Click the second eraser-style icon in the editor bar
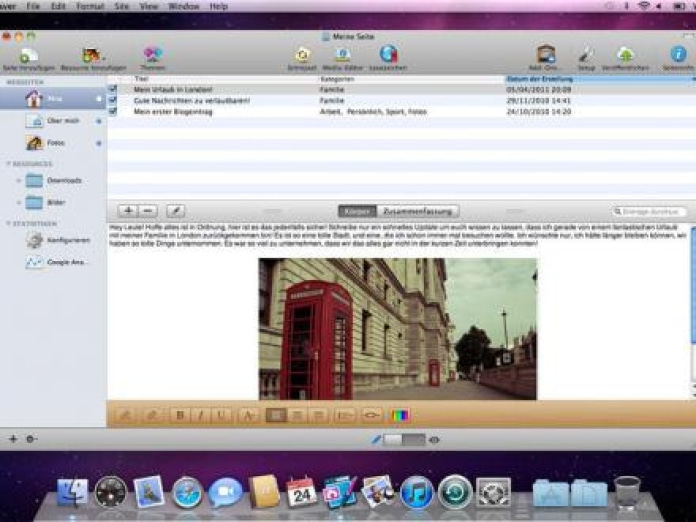Image resolution: width=696 pixels, height=522 pixels. click(152, 415)
